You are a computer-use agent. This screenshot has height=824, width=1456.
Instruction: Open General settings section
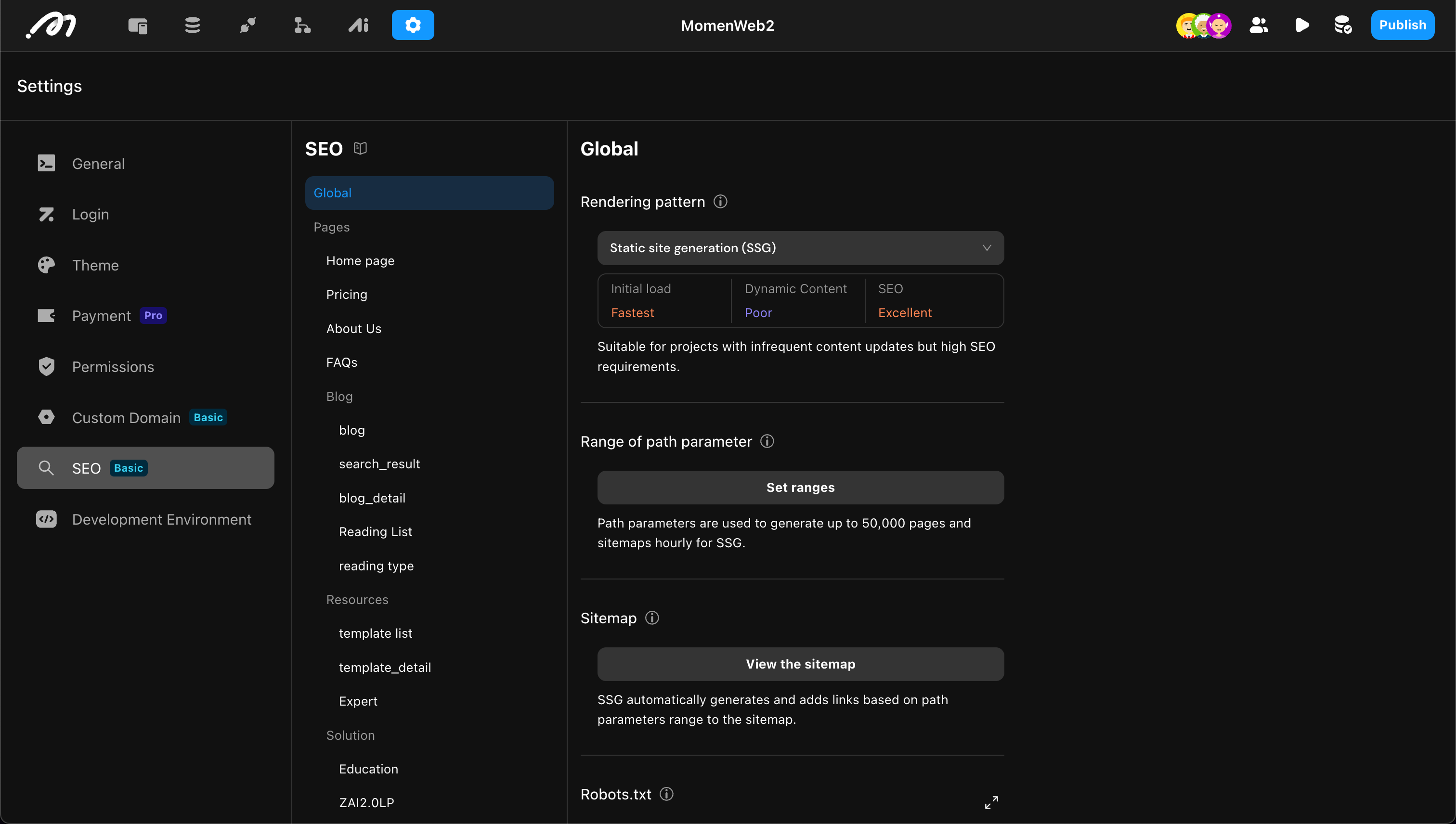tap(145, 164)
